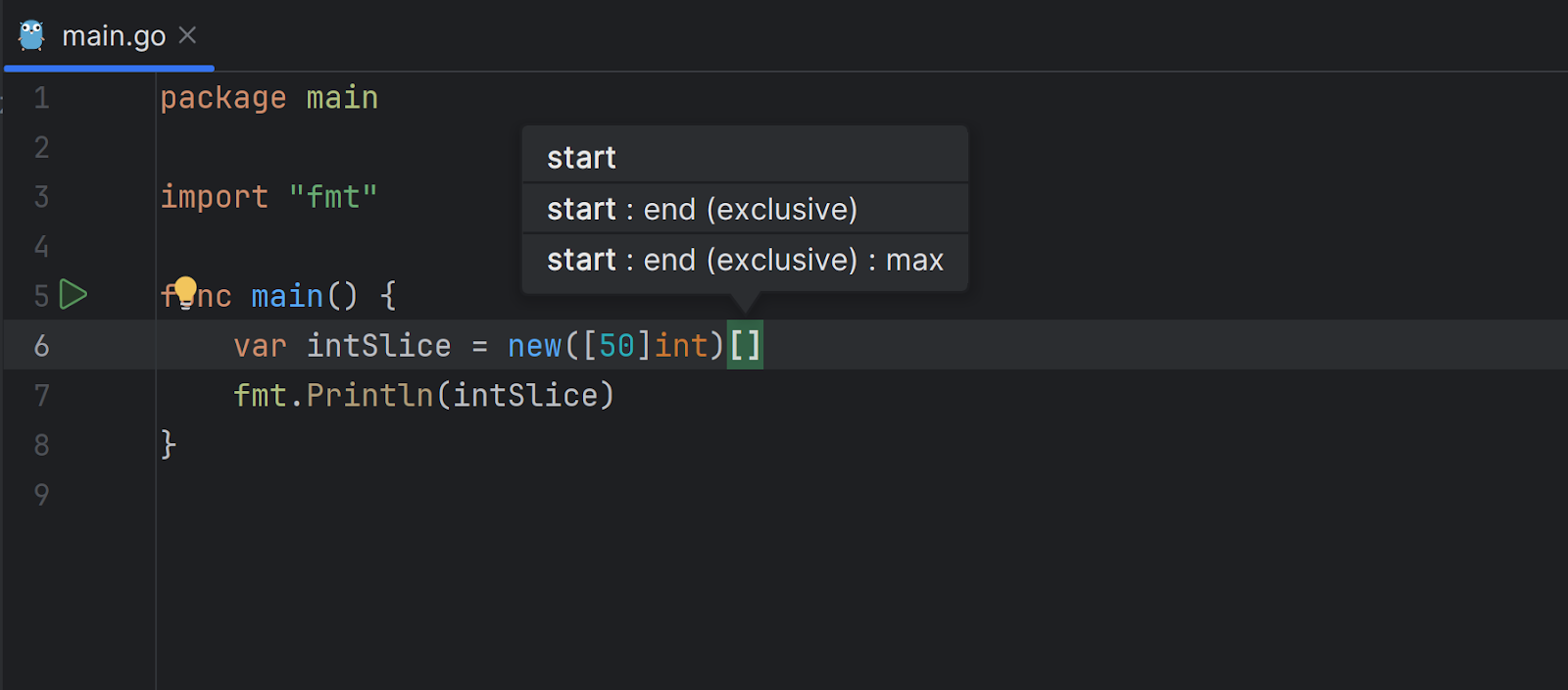Screen dimensions: 1568x690
Task: Click the main function name
Action: pyautogui.click(x=286, y=296)
